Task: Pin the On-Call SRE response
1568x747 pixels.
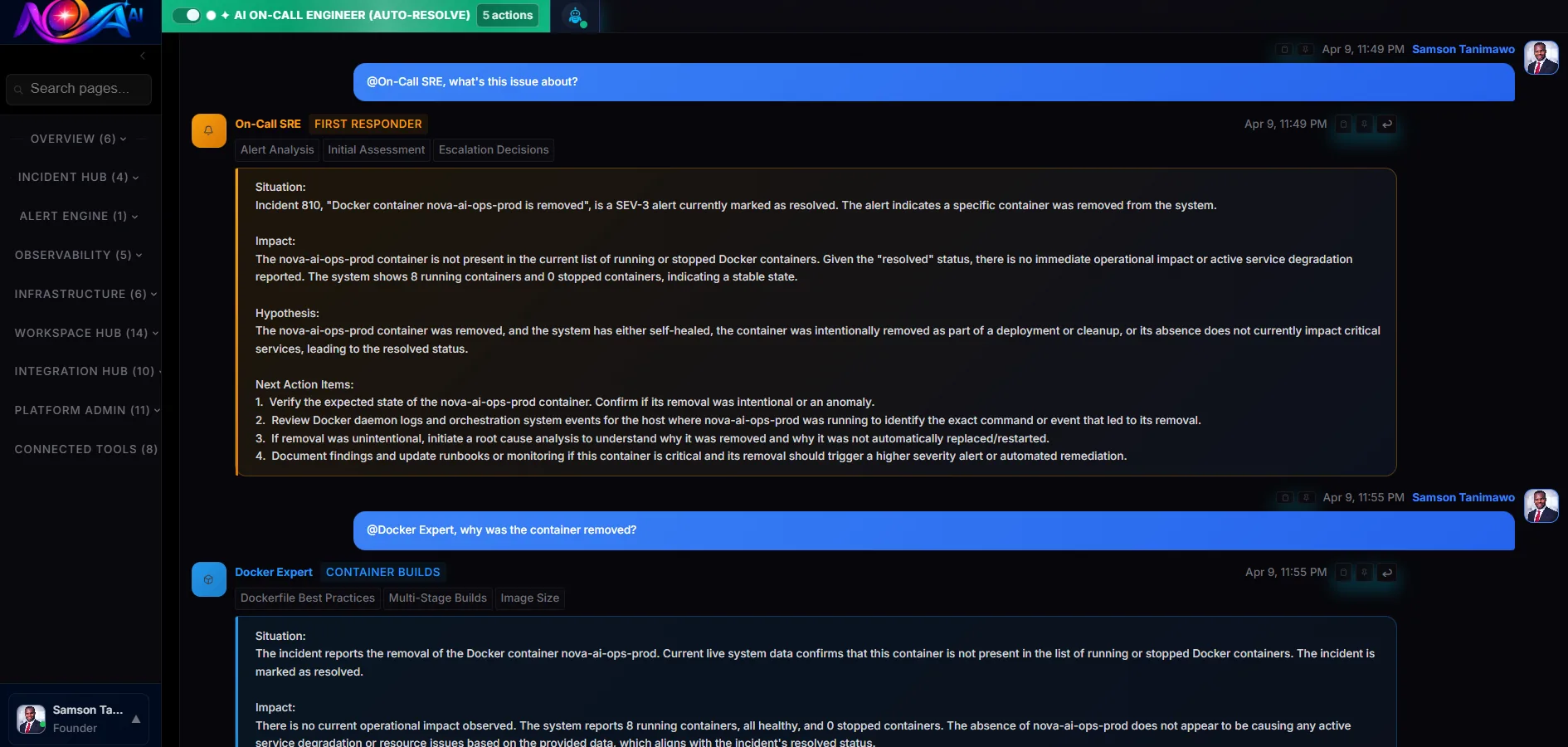Action: tap(1365, 124)
